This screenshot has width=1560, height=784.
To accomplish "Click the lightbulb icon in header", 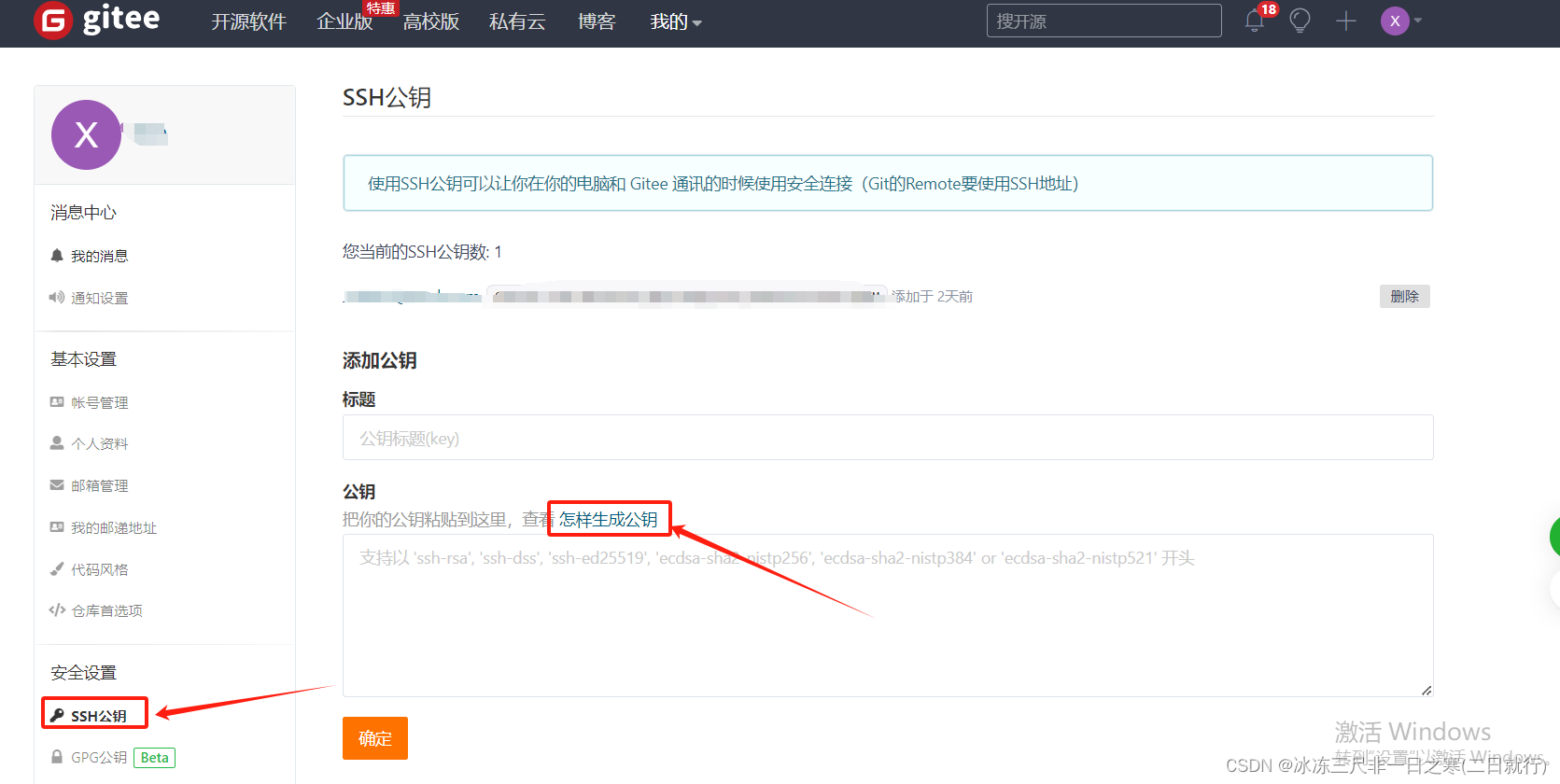I will point(1300,21).
